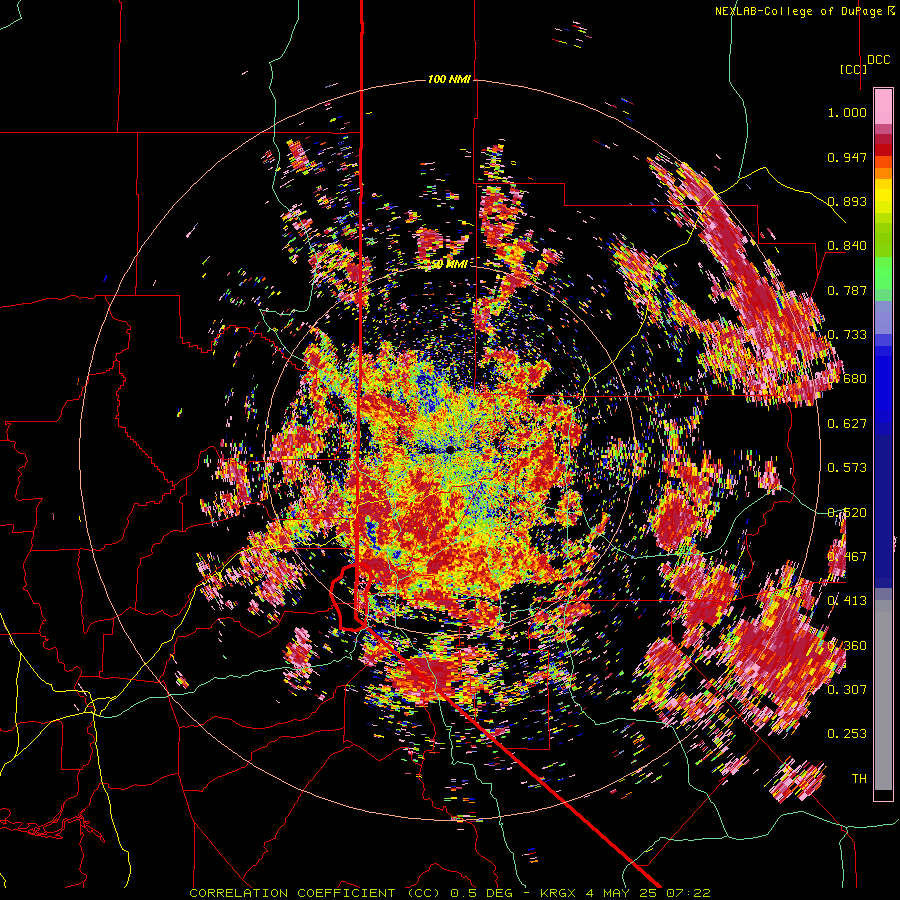The image size is (900, 900).
Task: Click the gray bottom segment of the color bar
Action: pos(883,695)
